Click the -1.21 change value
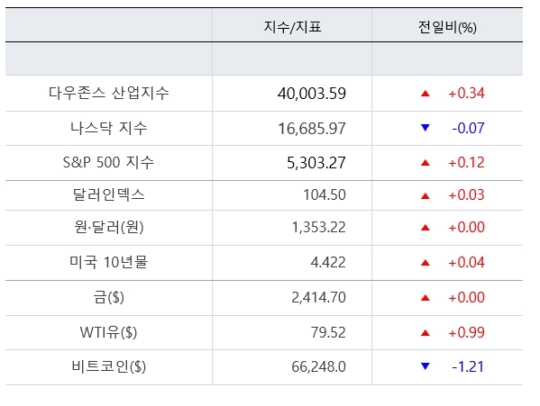Screen dimensions: 540x406 pyautogui.click(x=468, y=367)
